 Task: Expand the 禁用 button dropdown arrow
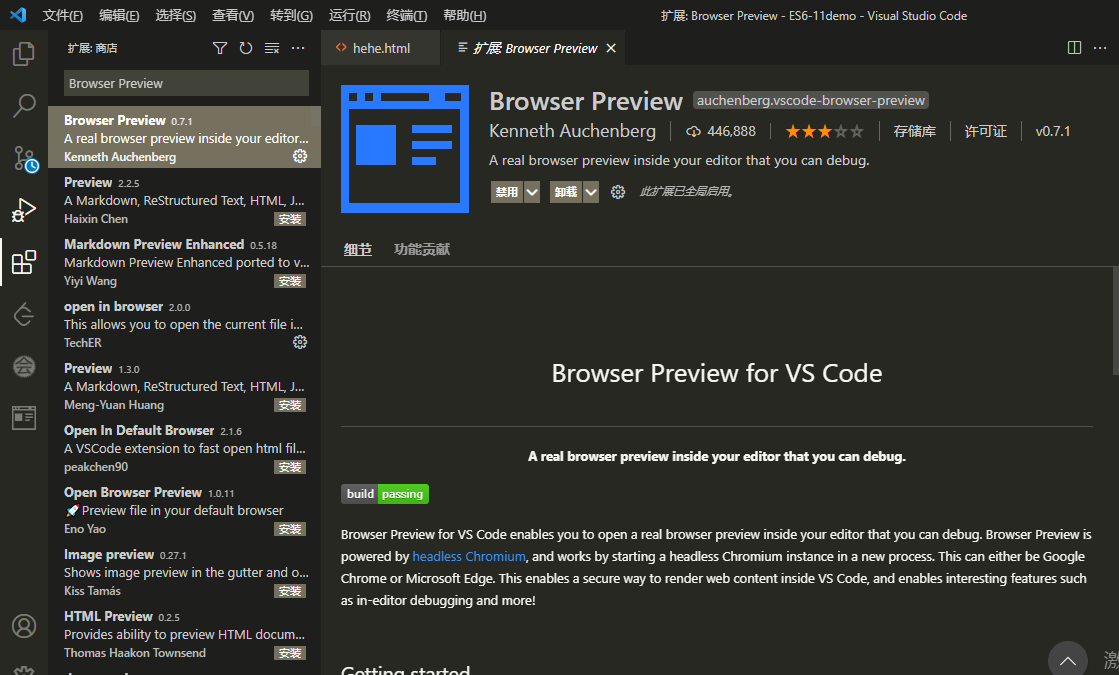(x=533, y=191)
